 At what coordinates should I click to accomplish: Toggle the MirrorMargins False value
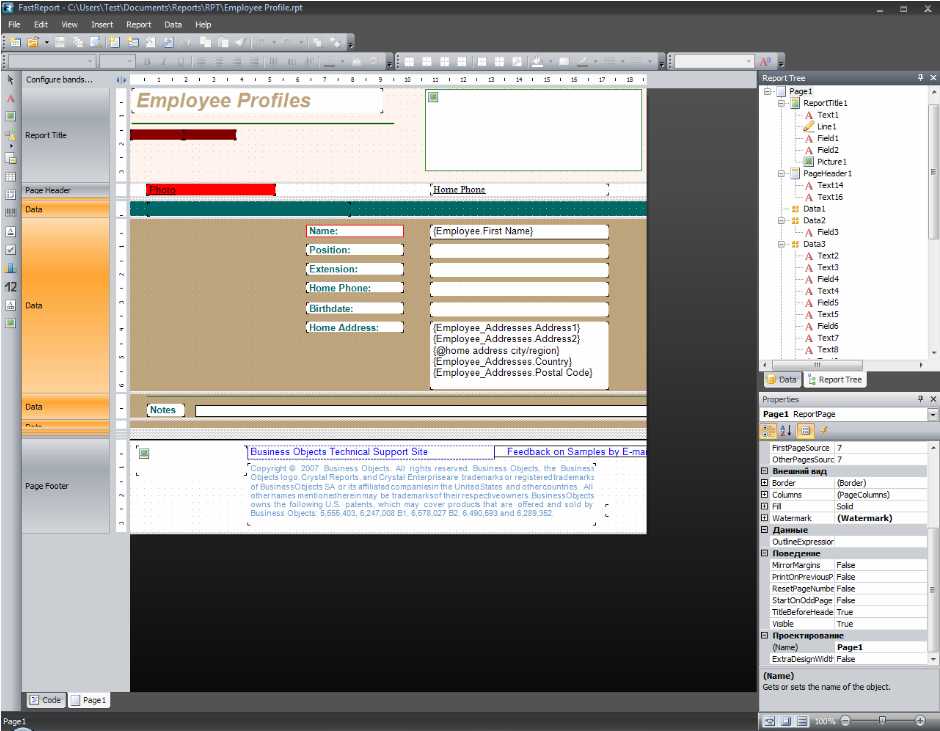pyautogui.click(x=846, y=565)
